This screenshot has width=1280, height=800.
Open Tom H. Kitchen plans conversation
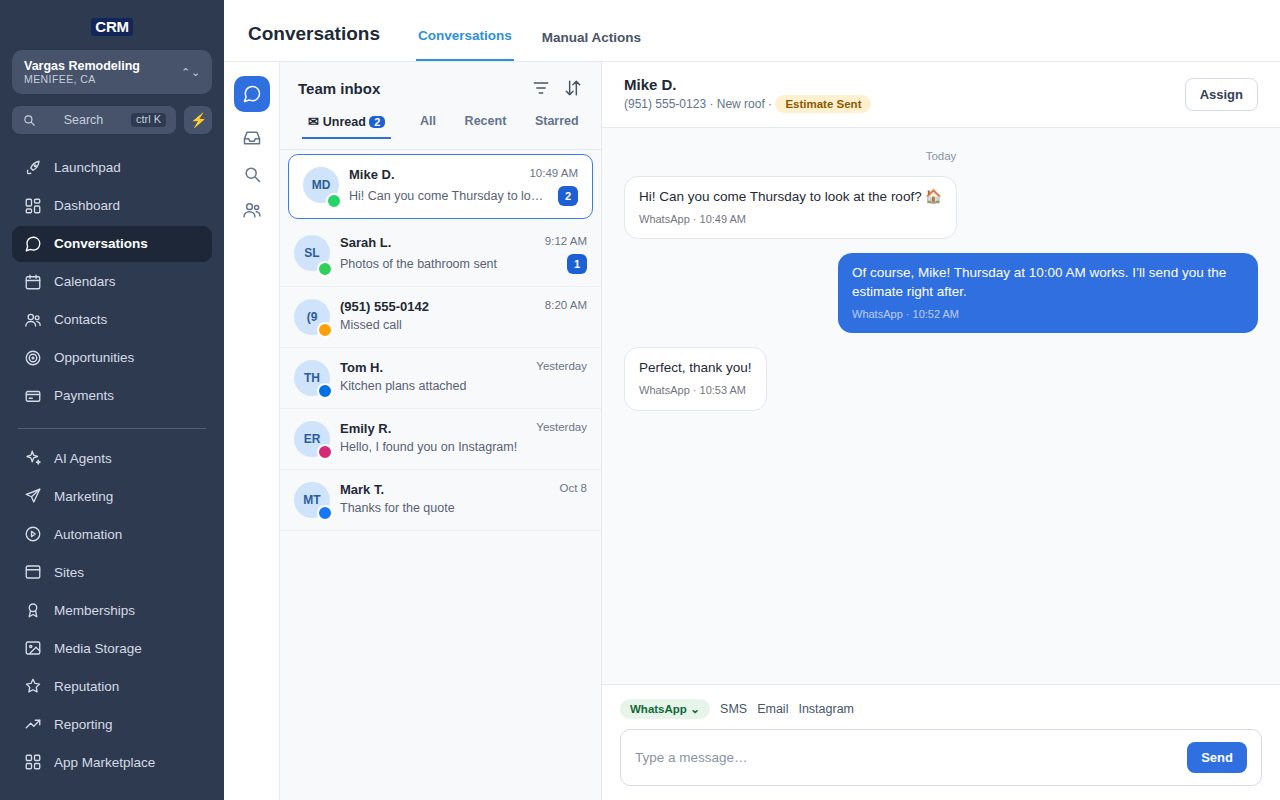pos(440,378)
